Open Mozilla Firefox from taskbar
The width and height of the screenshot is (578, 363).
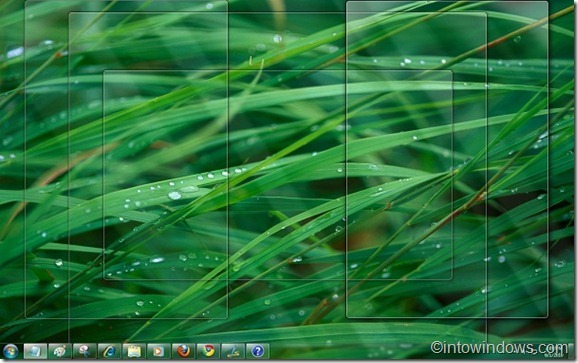(184, 351)
